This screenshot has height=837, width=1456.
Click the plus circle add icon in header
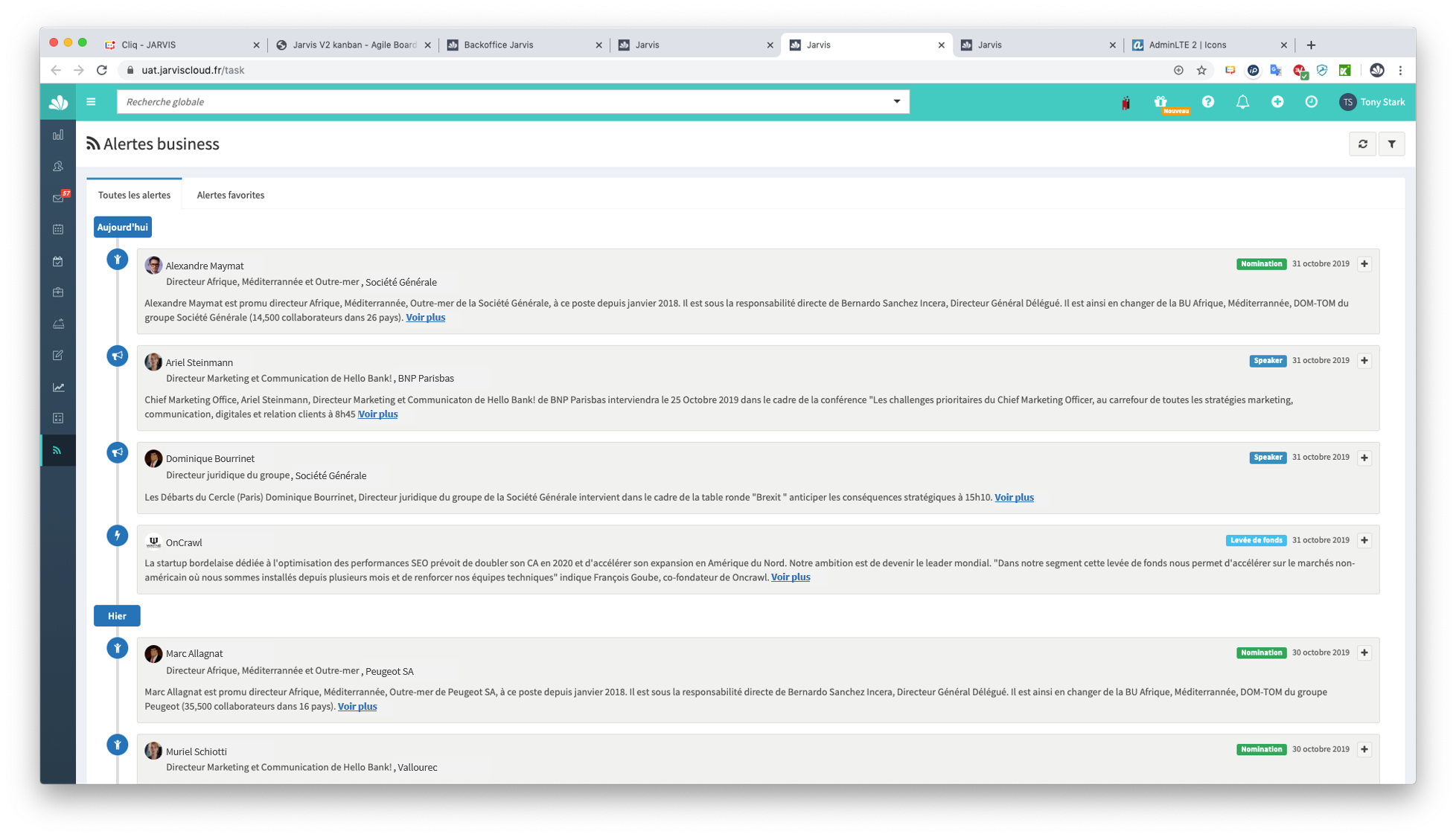[1277, 102]
